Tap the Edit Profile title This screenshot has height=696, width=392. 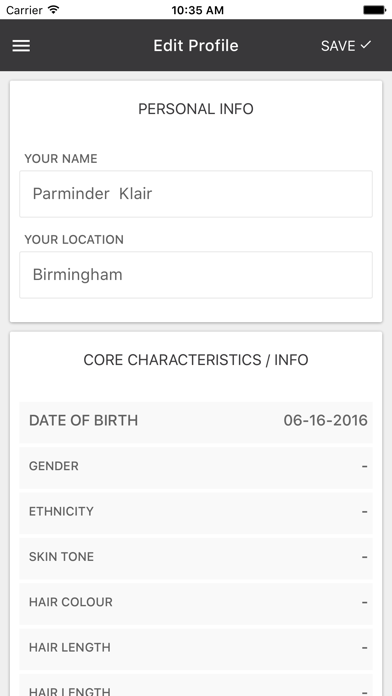[196, 46]
